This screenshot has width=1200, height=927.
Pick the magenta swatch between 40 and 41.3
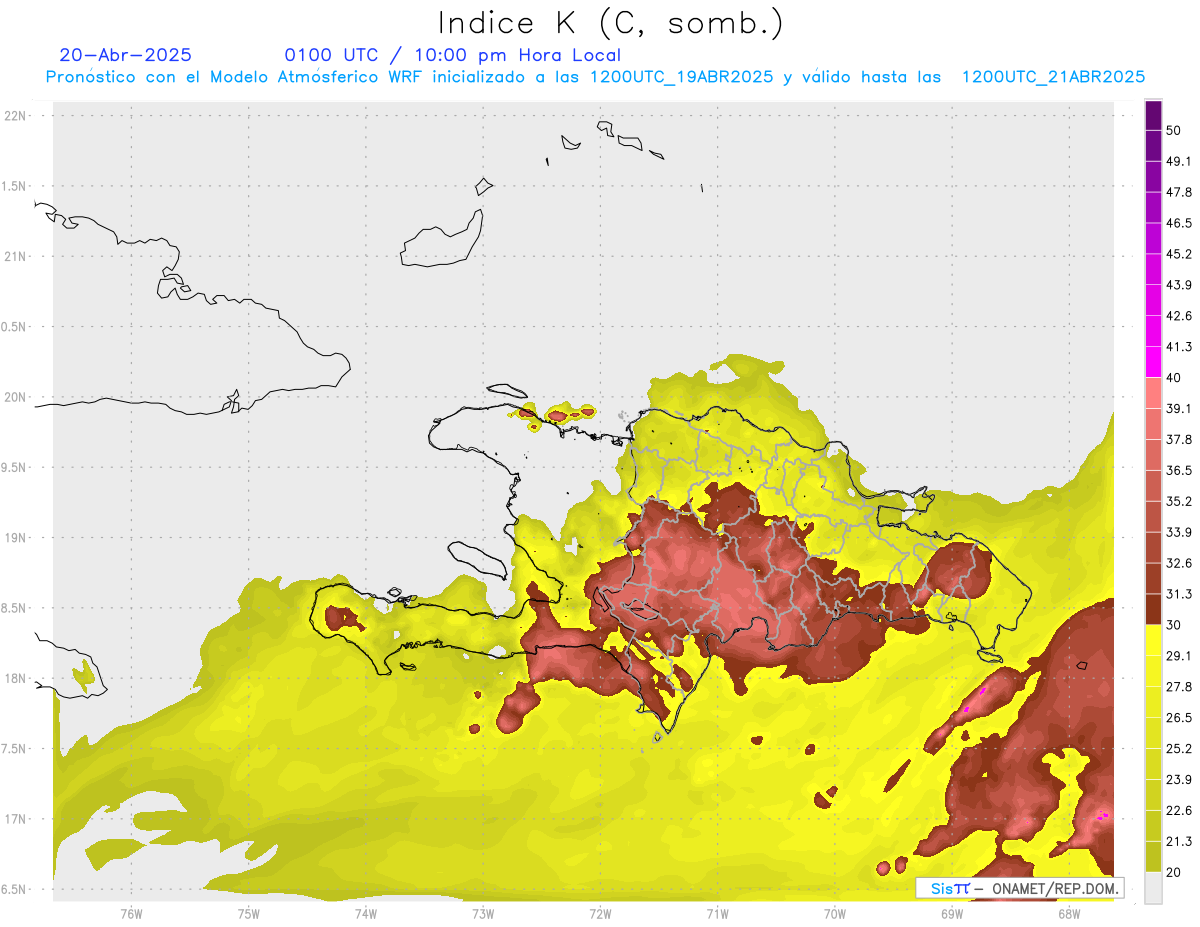[1154, 362]
